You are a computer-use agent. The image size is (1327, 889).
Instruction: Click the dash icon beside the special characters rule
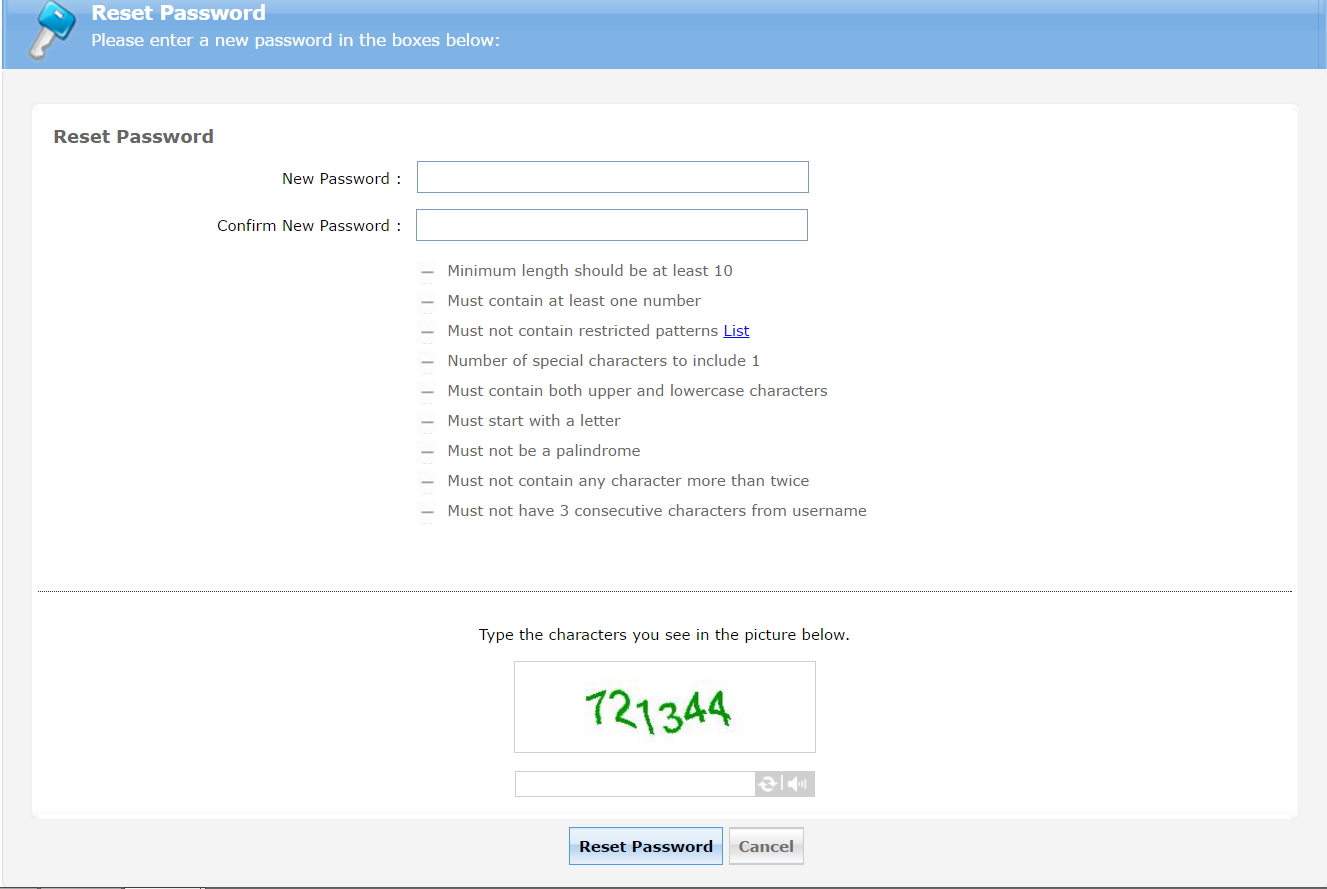pyautogui.click(x=427, y=362)
